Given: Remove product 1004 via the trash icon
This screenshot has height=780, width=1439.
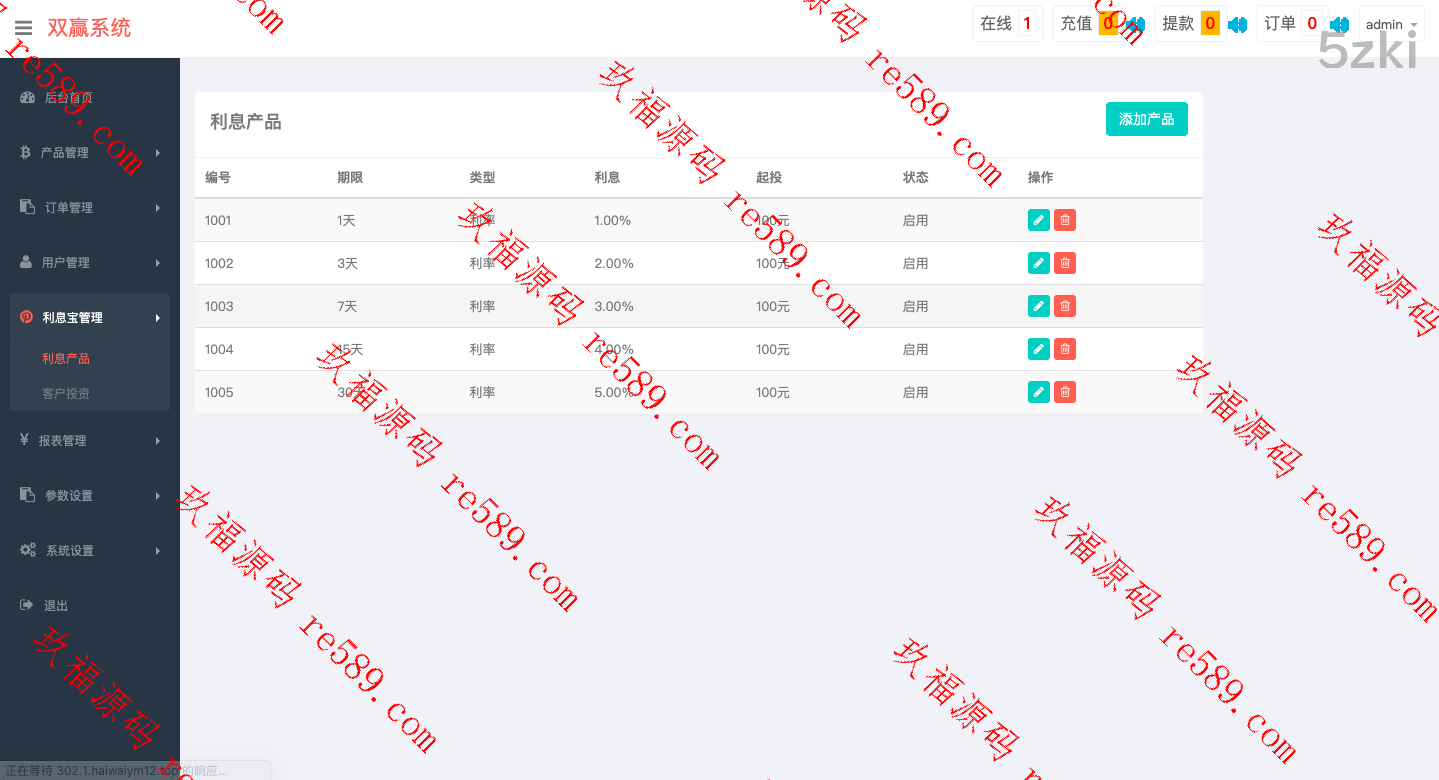Looking at the screenshot, I should coord(1065,349).
